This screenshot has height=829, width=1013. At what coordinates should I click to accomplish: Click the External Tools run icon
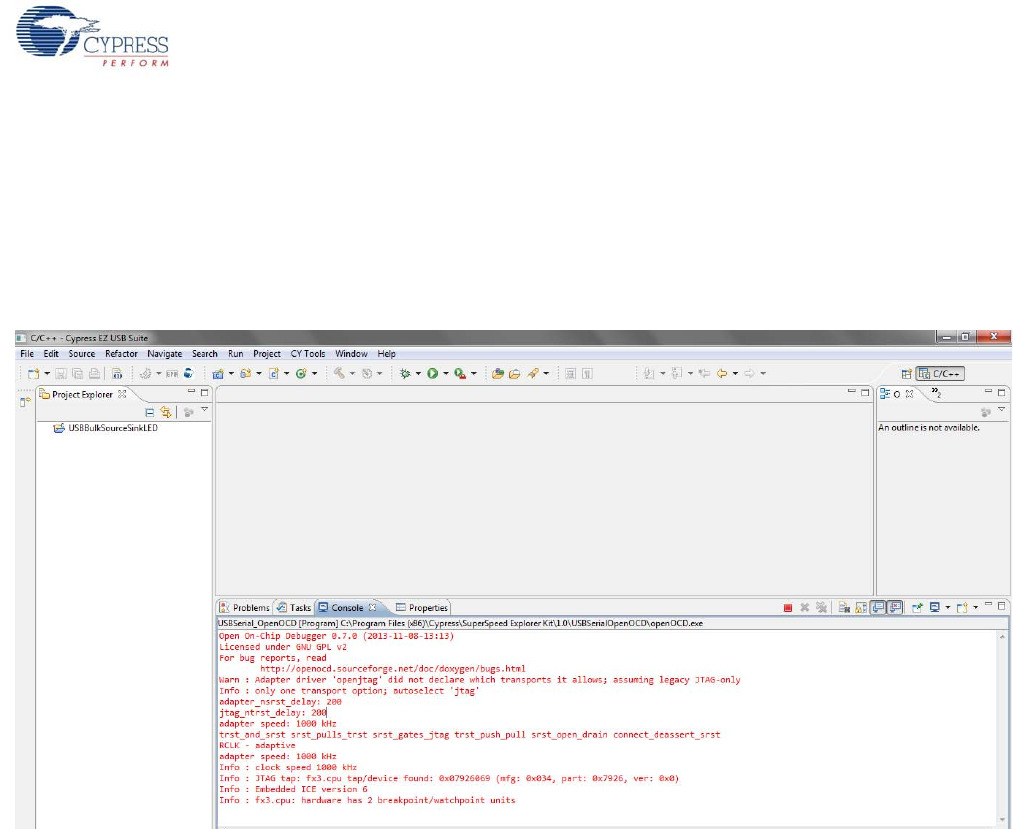459,373
